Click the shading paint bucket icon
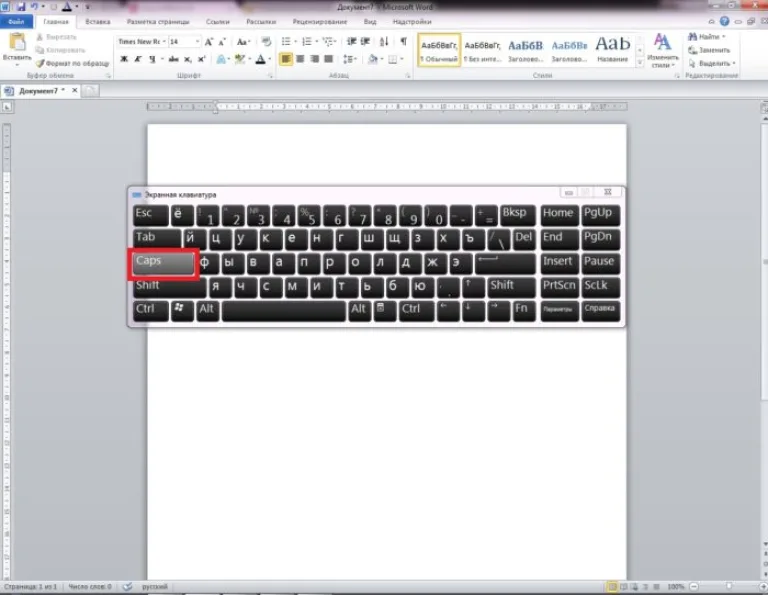Image resolution: width=768 pixels, height=595 pixels. coord(373,59)
